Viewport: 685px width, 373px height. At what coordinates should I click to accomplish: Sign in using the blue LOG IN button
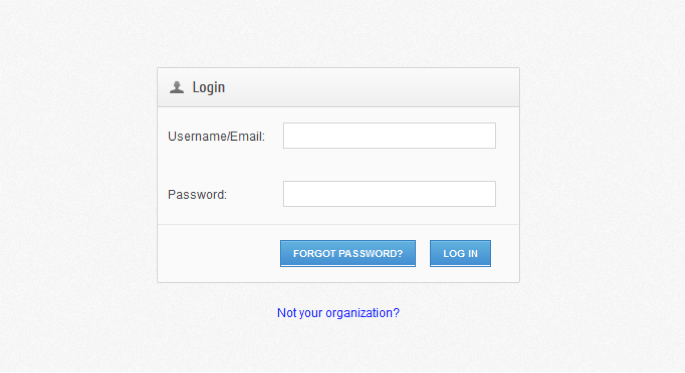click(x=460, y=253)
